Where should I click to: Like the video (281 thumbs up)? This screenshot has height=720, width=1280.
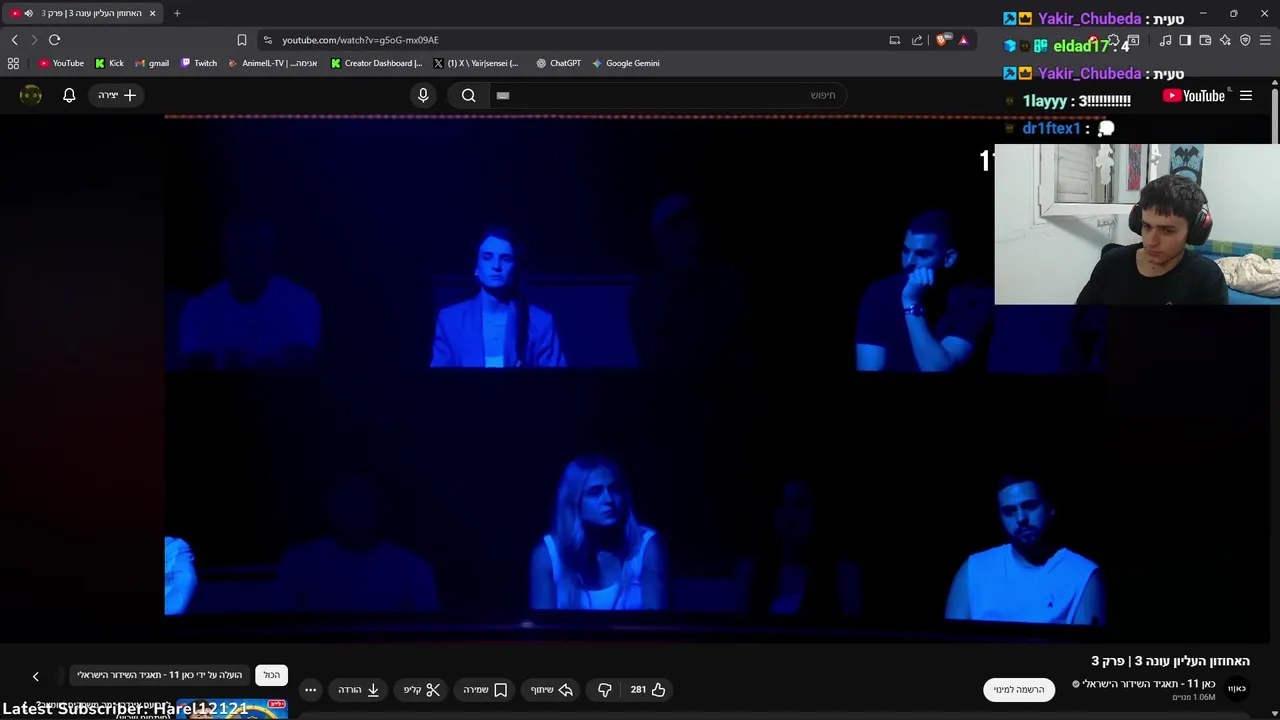[648, 690]
